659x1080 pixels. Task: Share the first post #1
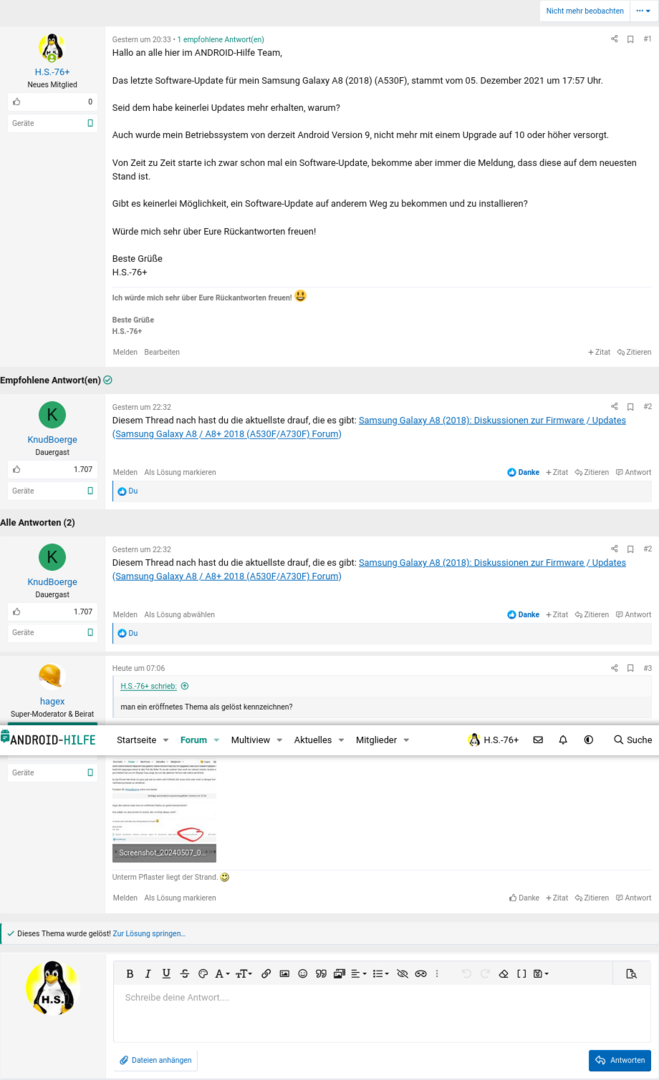coord(614,39)
